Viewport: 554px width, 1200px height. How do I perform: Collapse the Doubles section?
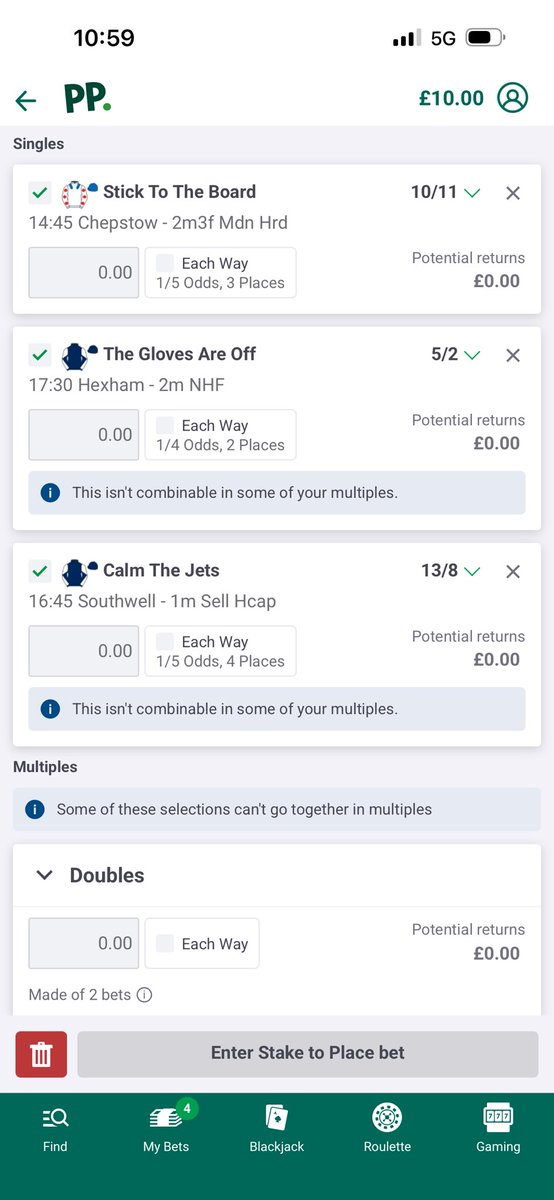point(44,875)
